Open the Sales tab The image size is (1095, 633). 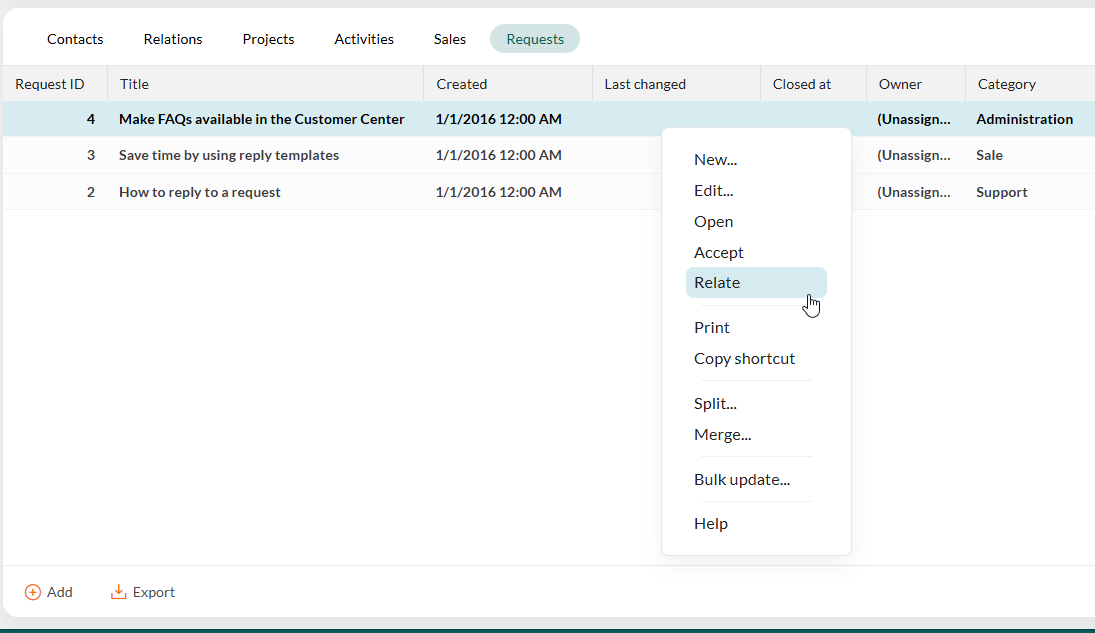449,39
